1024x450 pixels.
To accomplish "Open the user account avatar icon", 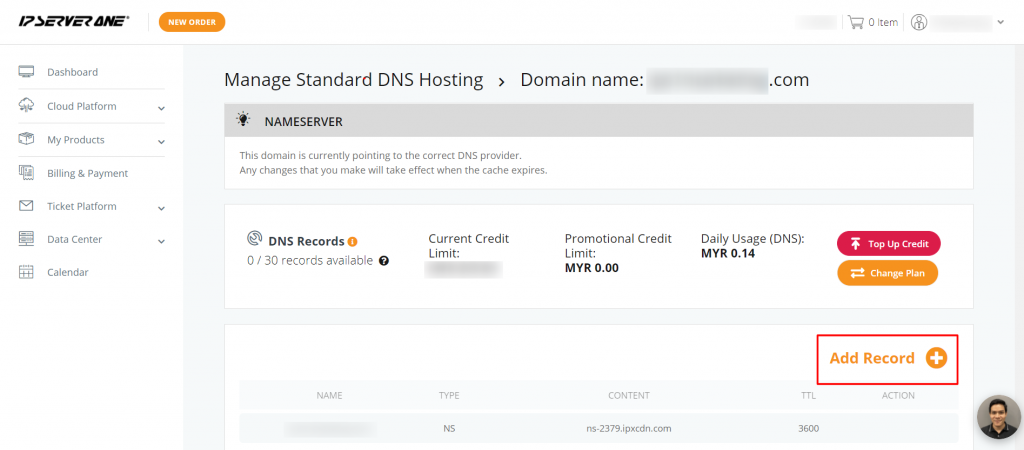I will (919, 22).
